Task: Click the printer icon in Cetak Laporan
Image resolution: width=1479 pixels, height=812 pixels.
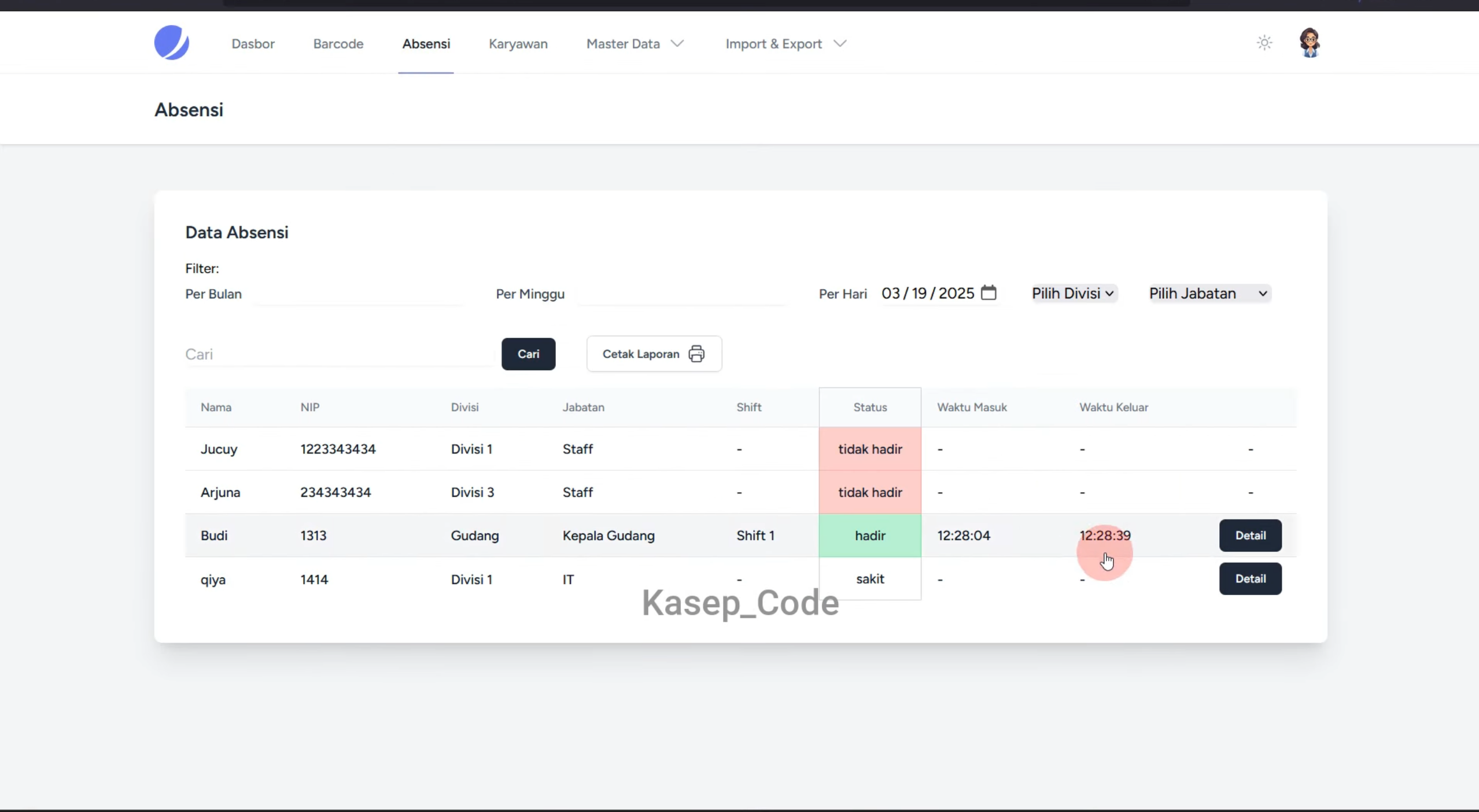Action: point(696,354)
